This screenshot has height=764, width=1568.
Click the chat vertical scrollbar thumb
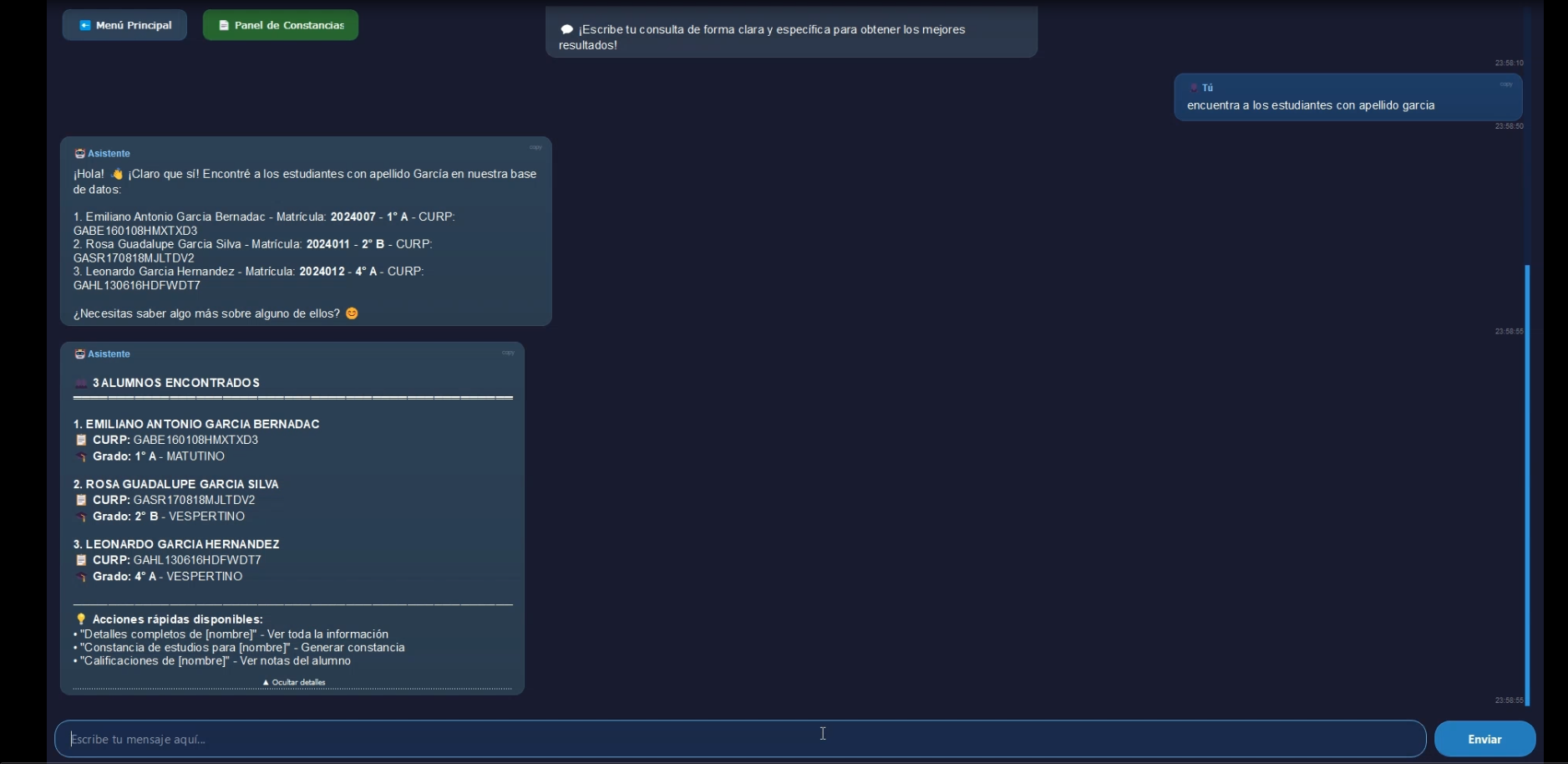pos(1527,485)
